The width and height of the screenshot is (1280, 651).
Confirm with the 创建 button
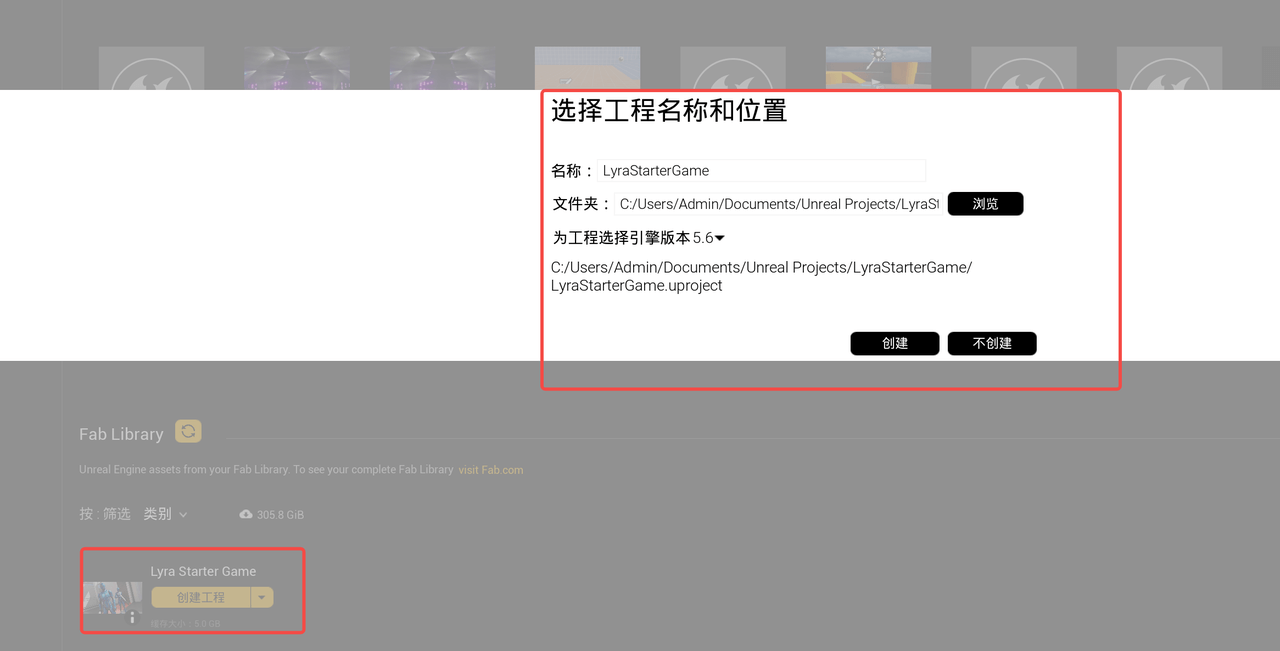(894, 343)
